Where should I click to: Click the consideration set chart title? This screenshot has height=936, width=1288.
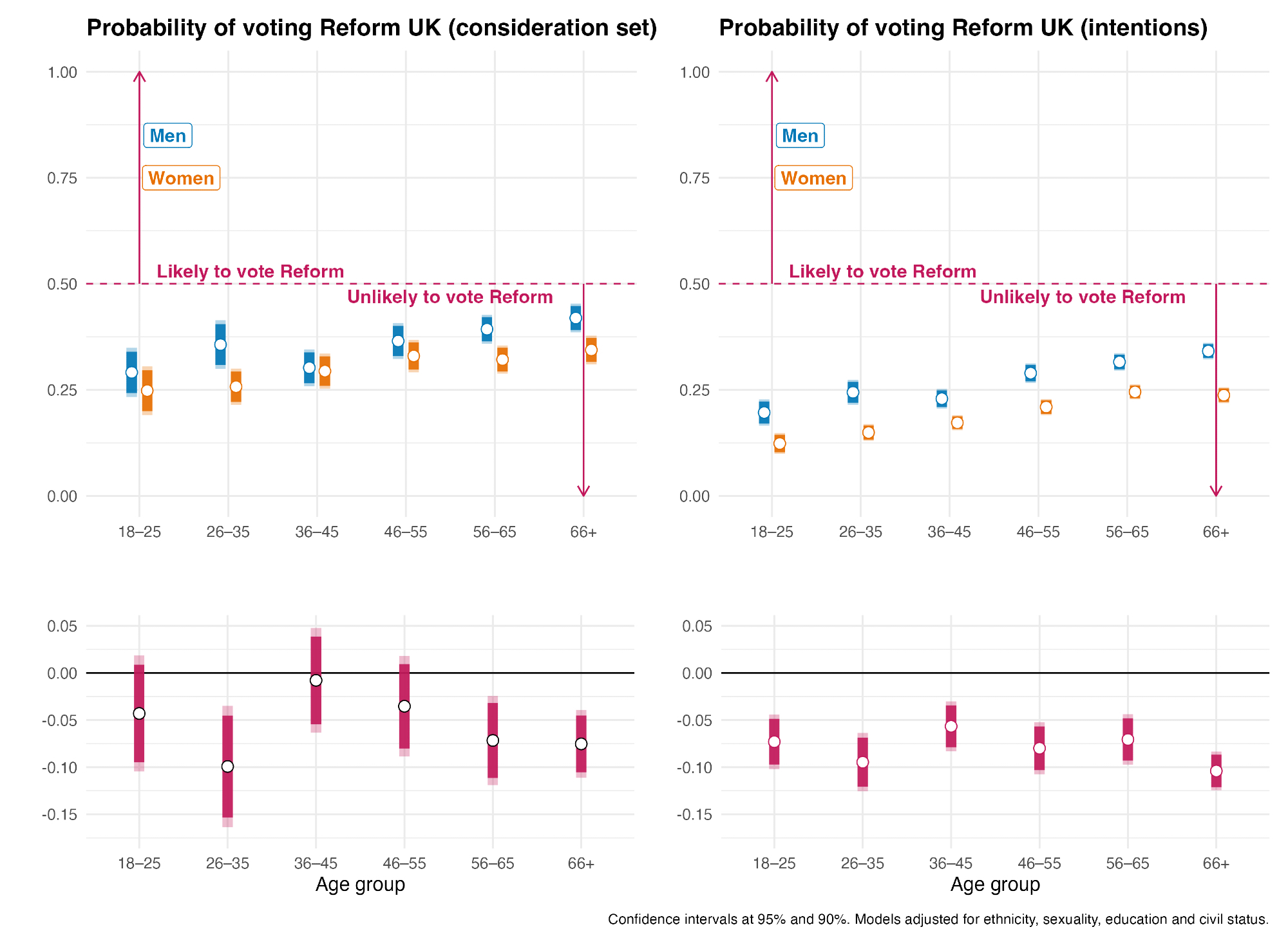[x=372, y=28]
